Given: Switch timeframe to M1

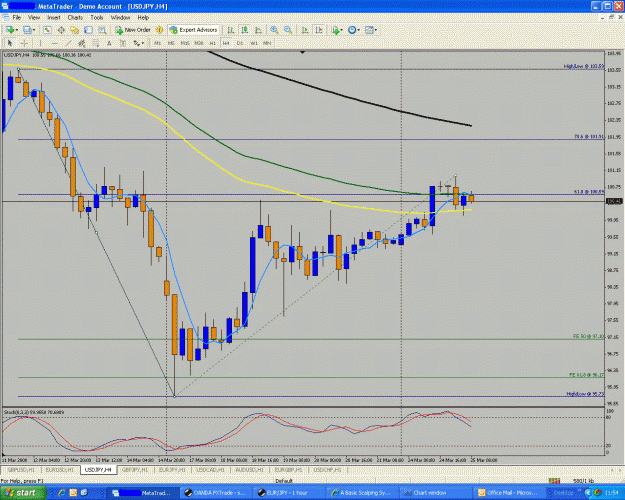Looking at the screenshot, I should 157,43.
